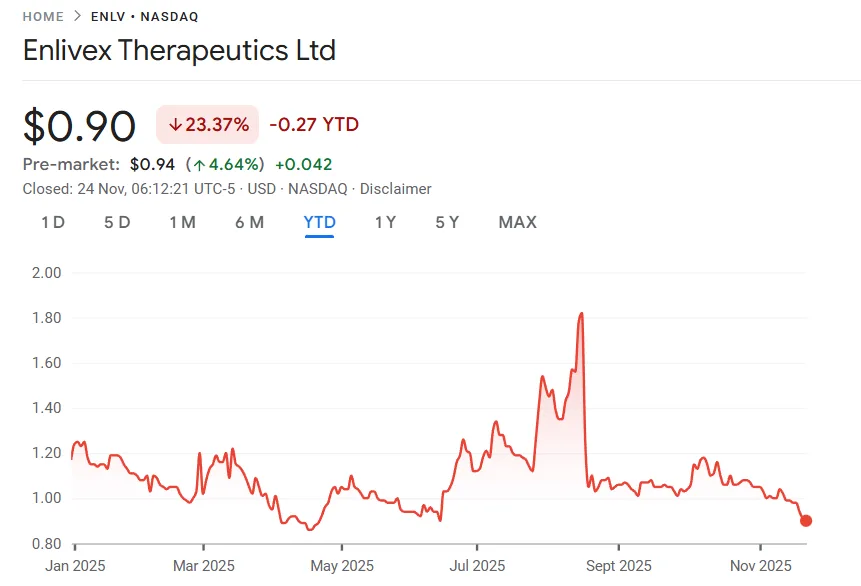Open the ENLV · NASDAQ ticker link

point(143,16)
